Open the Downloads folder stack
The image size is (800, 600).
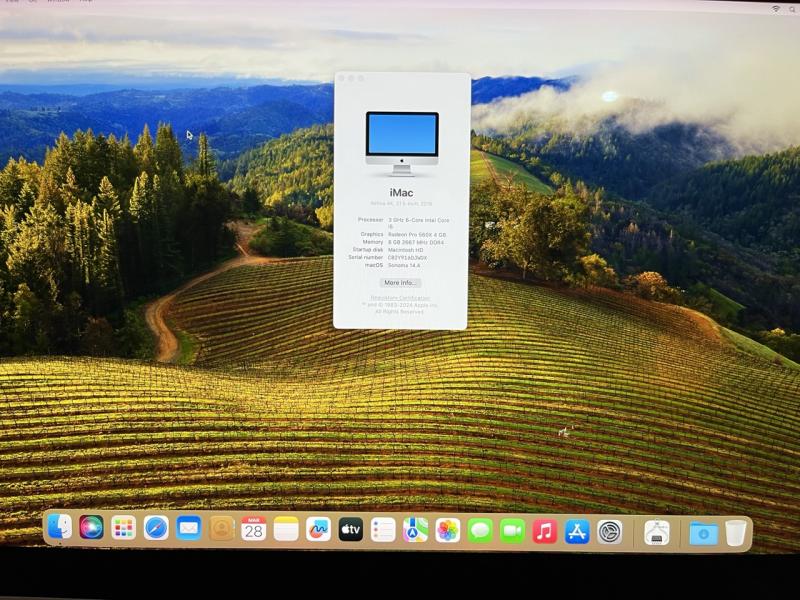pos(704,533)
